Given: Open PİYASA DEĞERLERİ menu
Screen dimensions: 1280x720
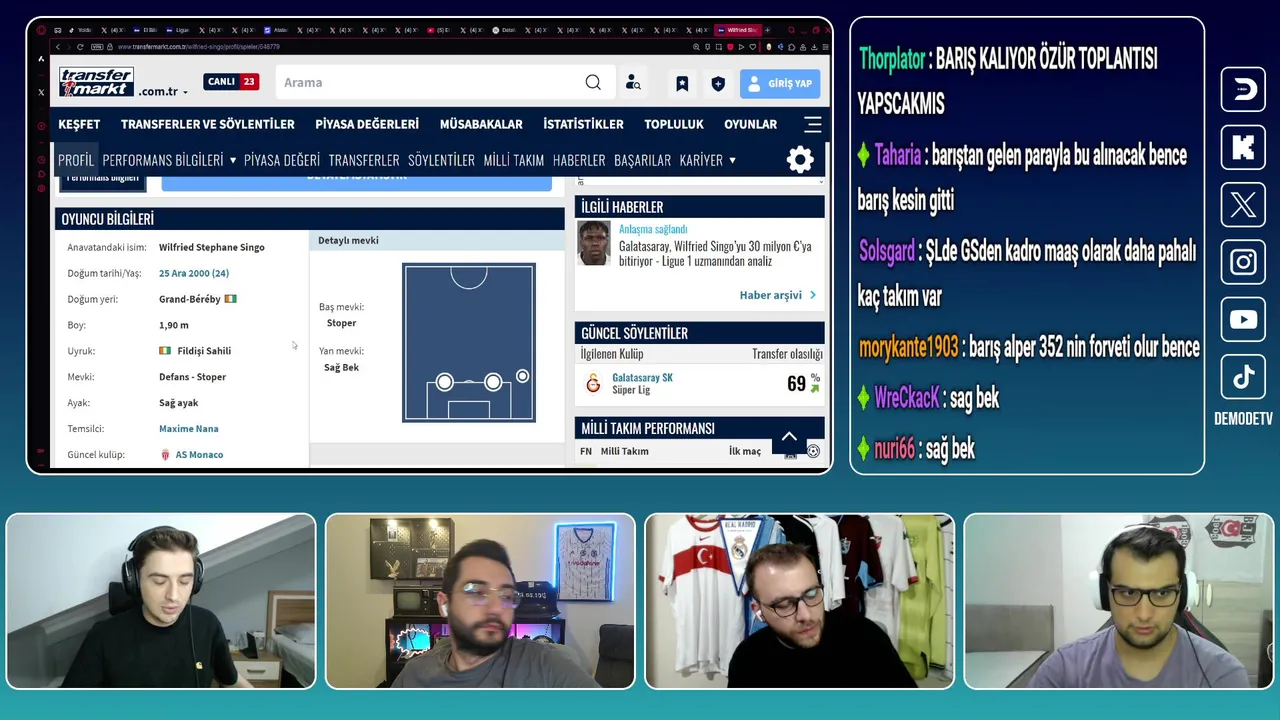Looking at the screenshot, I should [x=367, y=124].
